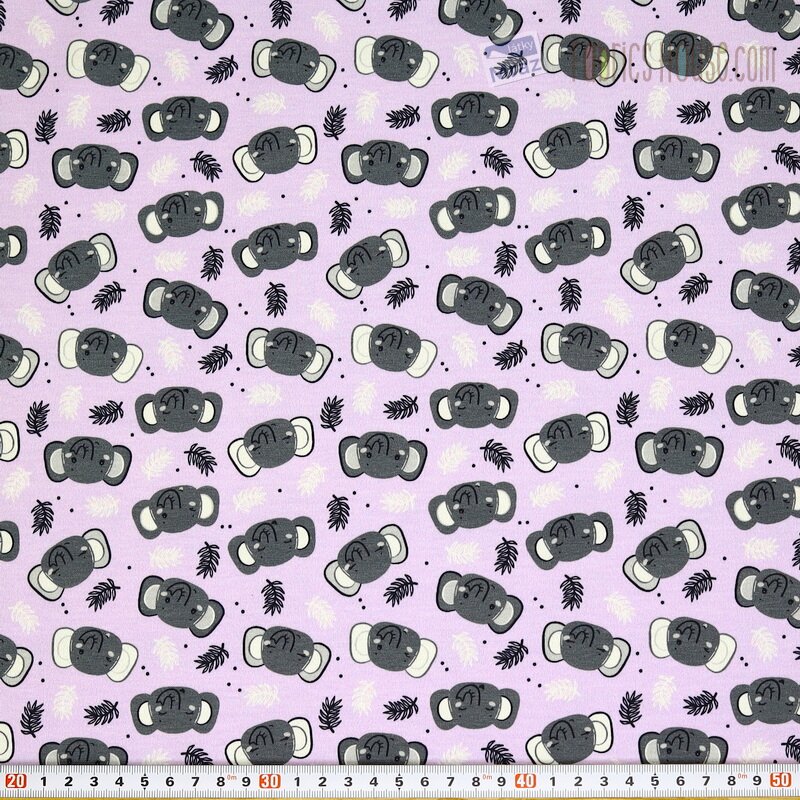
Task: Click the red 20 mark on the ruler
Action: coord(16,781)
